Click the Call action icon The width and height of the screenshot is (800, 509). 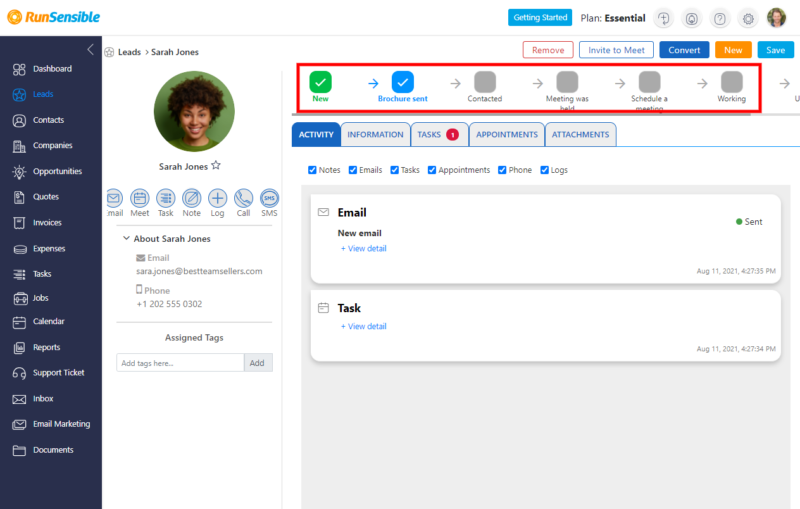click(x=243, y=198)
